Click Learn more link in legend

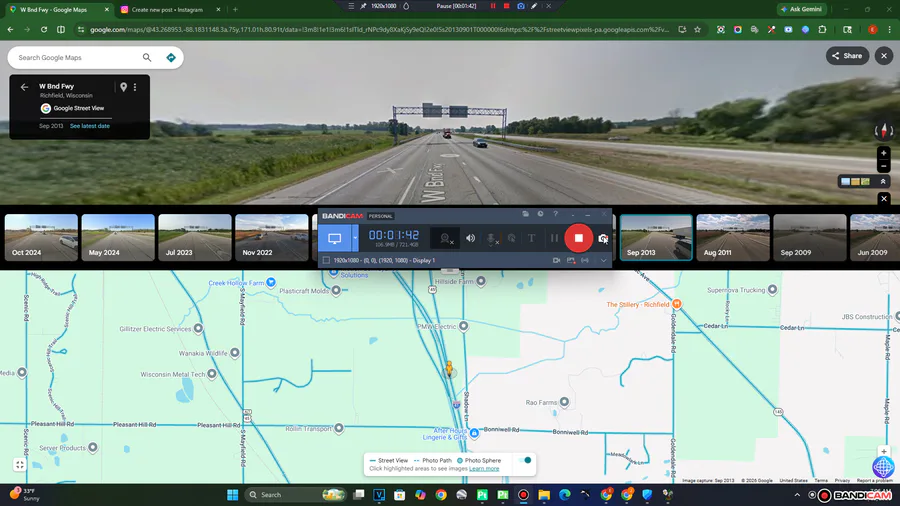tap(484, 469)
